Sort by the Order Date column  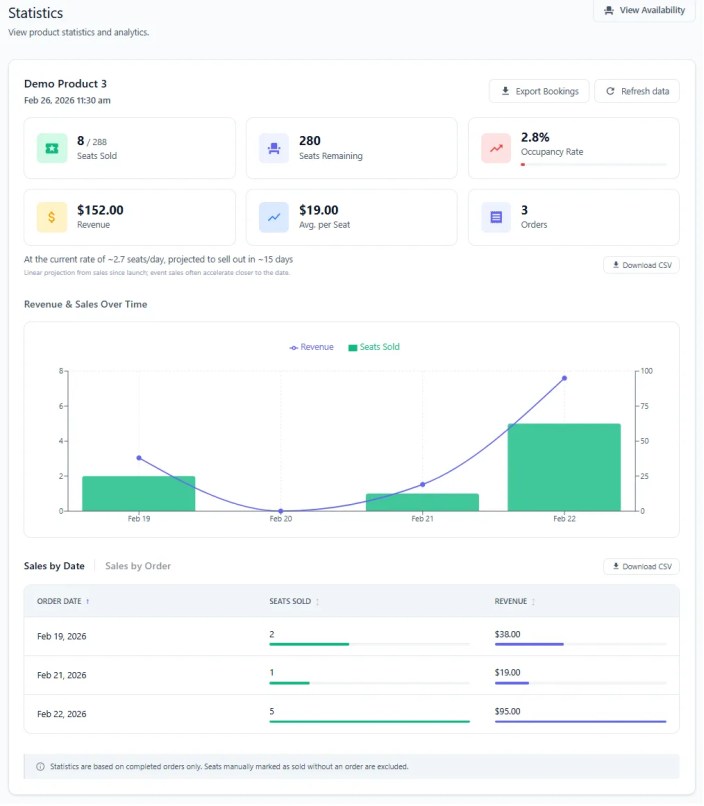click(63, 601)
